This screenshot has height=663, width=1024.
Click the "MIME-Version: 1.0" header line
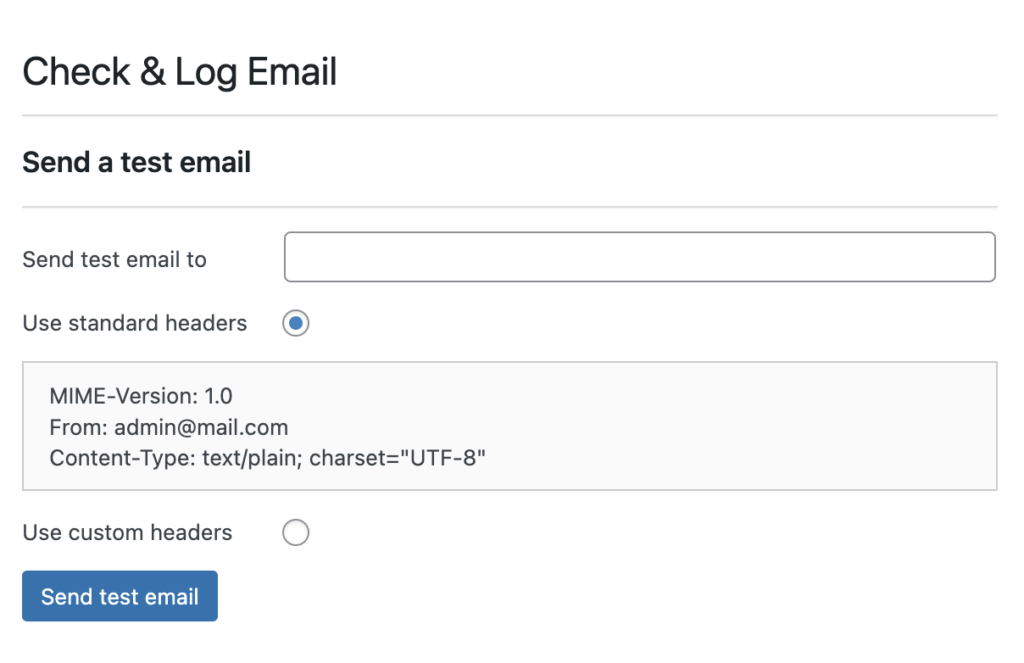coord(141,396)
